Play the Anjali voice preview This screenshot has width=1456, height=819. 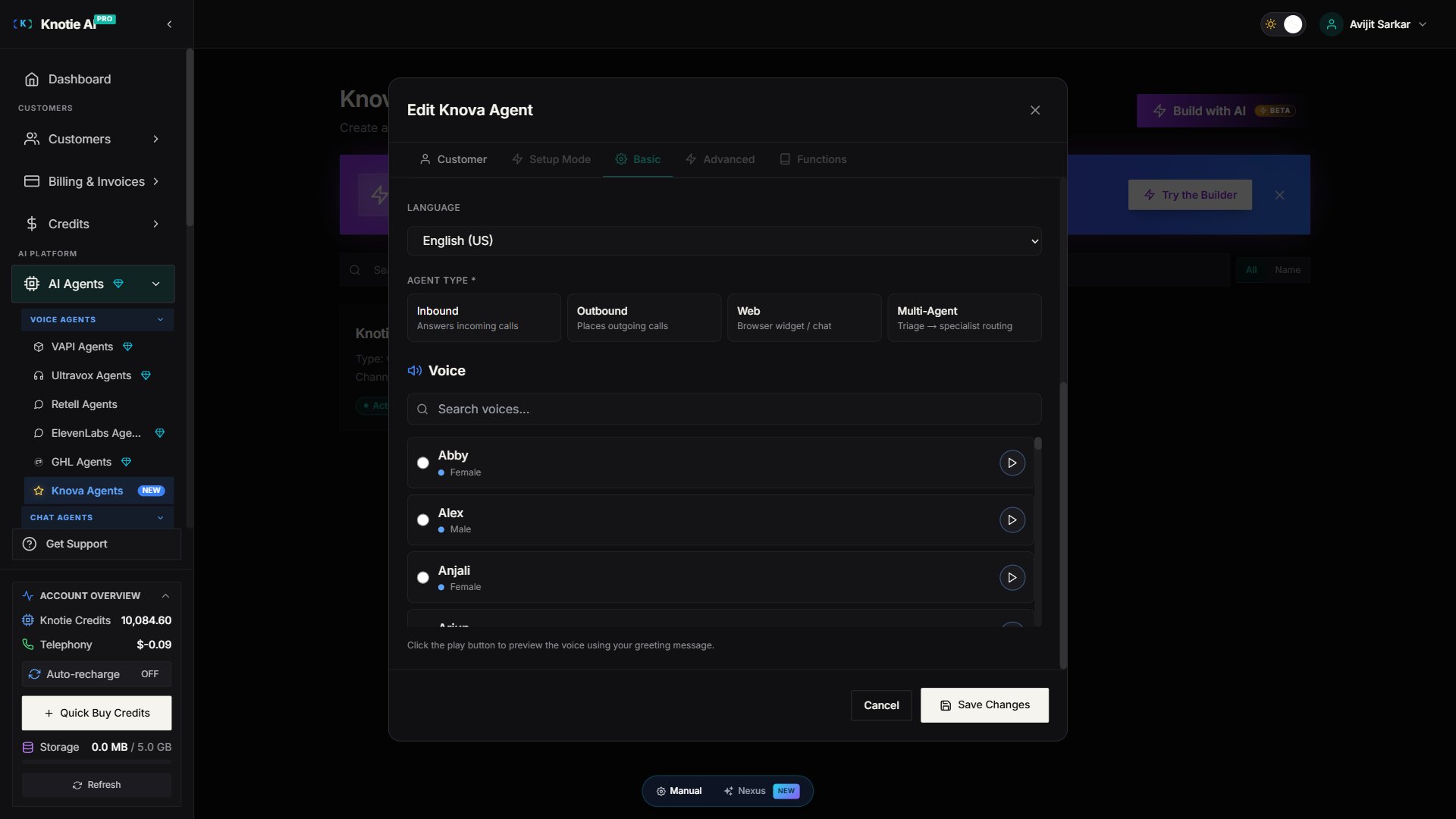[1012, 578]
